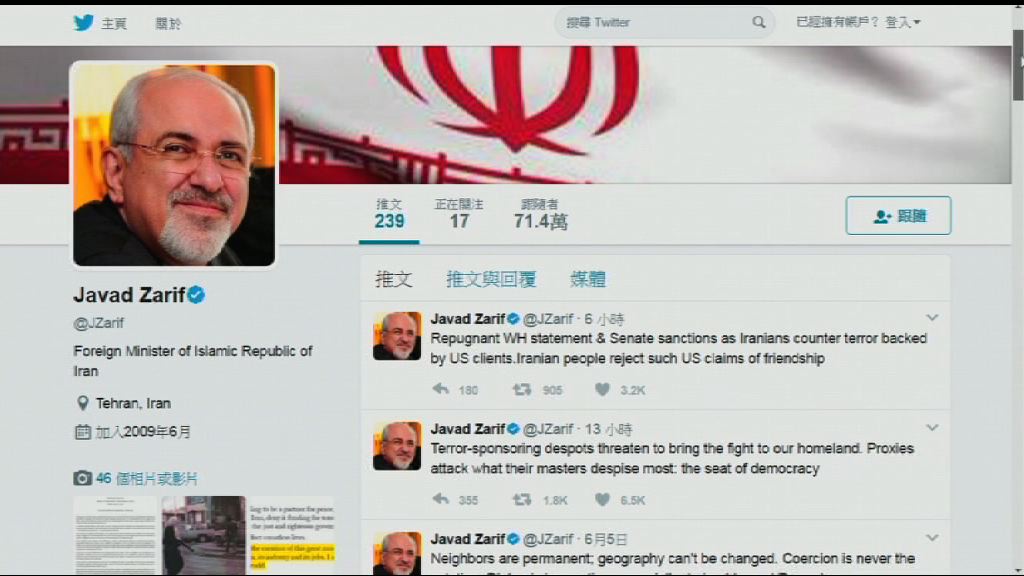
Task: Retweet the 'Terror-sponsoring despots' tweet
Action: [x=521, y=500]
